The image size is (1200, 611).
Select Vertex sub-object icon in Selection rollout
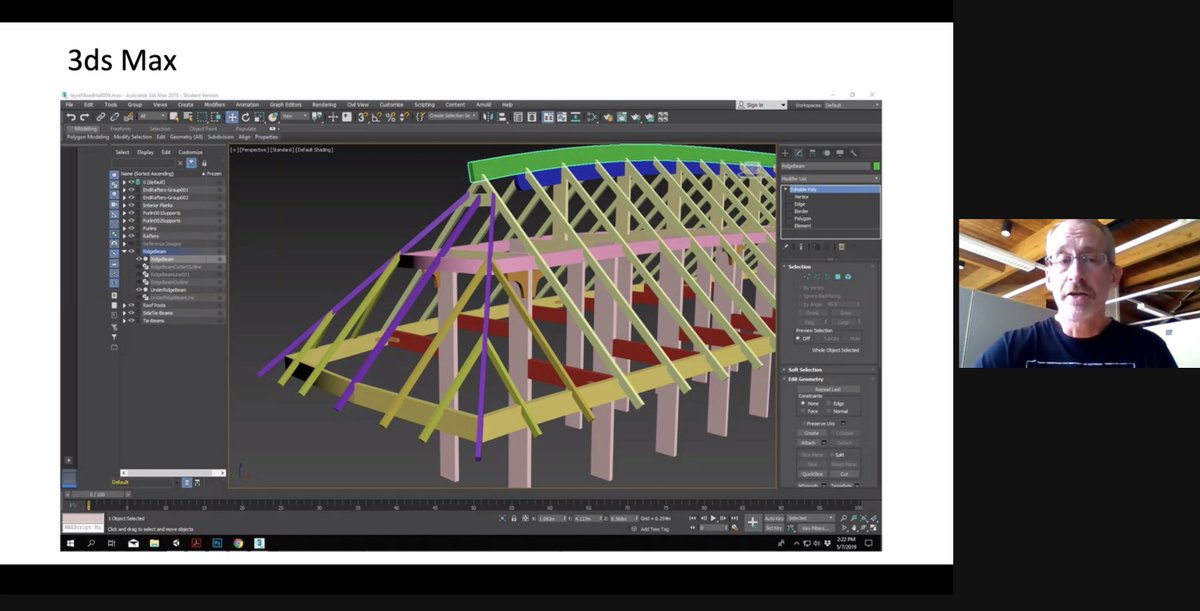click(x=806, y=277)
